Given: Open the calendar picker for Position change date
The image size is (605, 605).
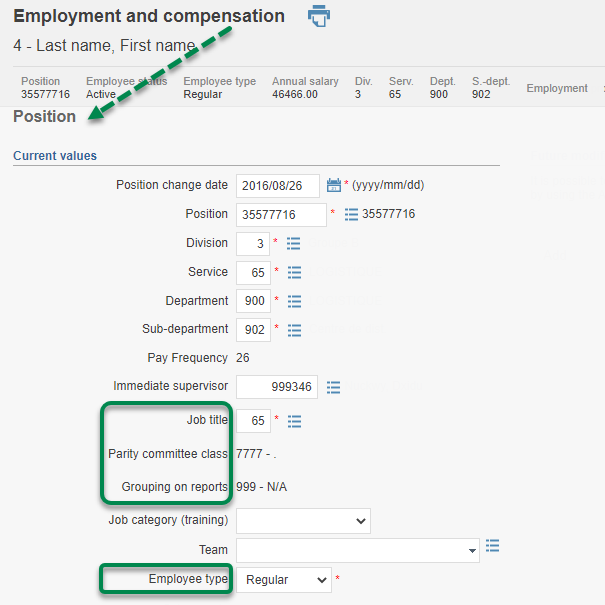Looking at the screenshot, I should coord(334,185).
